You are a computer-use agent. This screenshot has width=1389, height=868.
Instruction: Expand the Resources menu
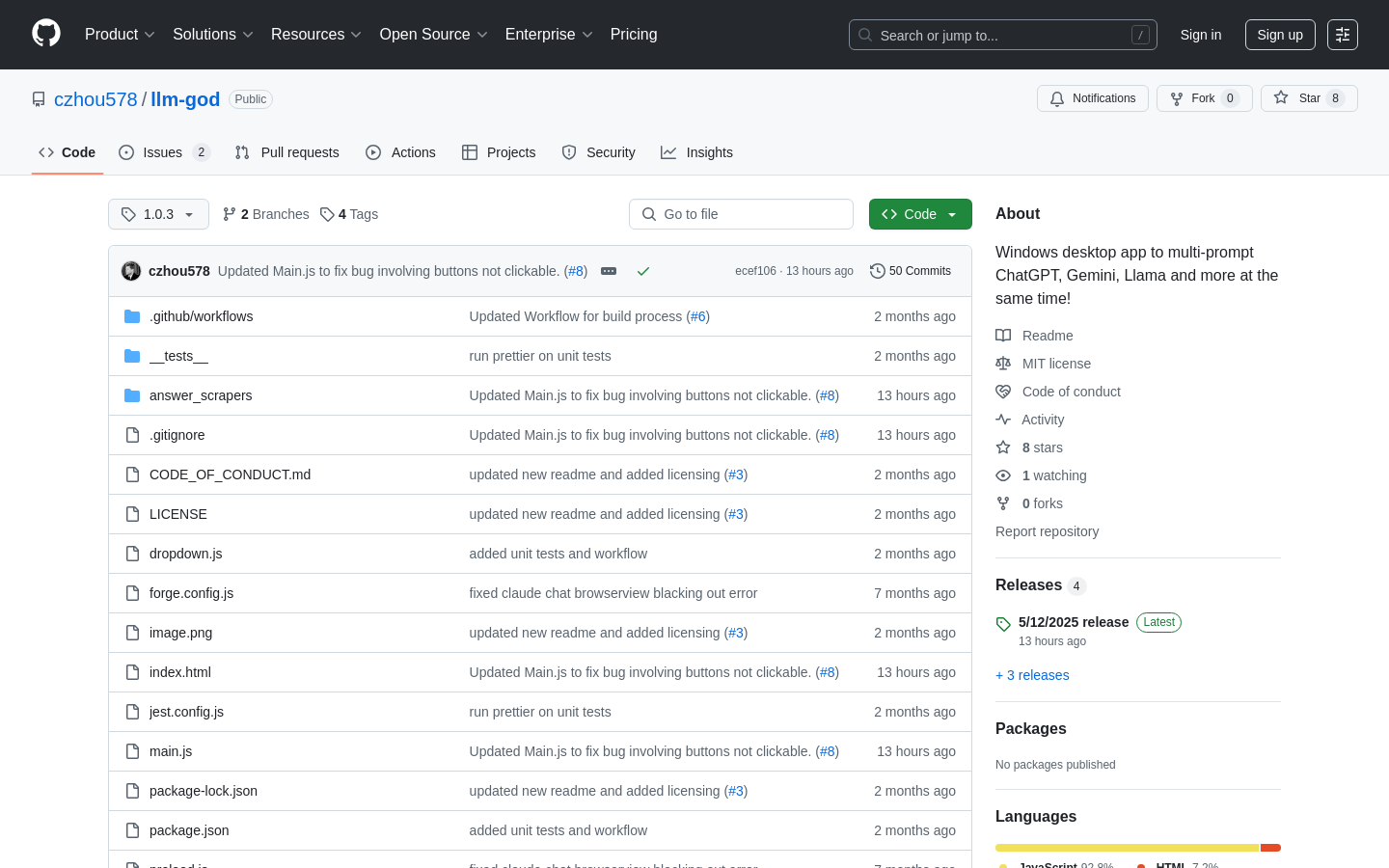click(316, 35)
